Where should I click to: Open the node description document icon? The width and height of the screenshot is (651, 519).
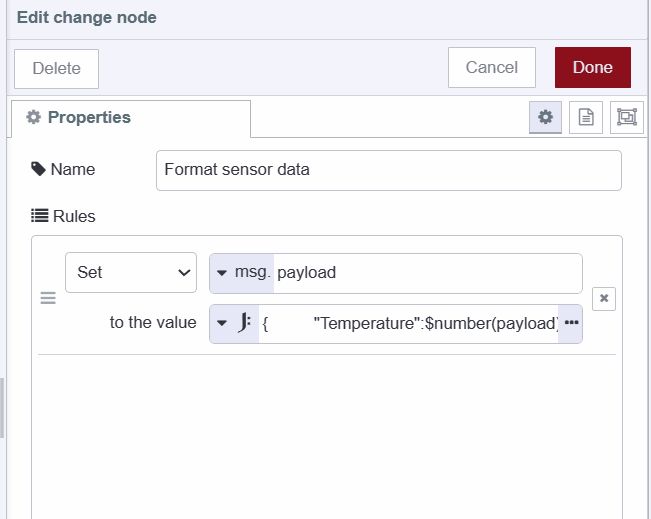586,117
